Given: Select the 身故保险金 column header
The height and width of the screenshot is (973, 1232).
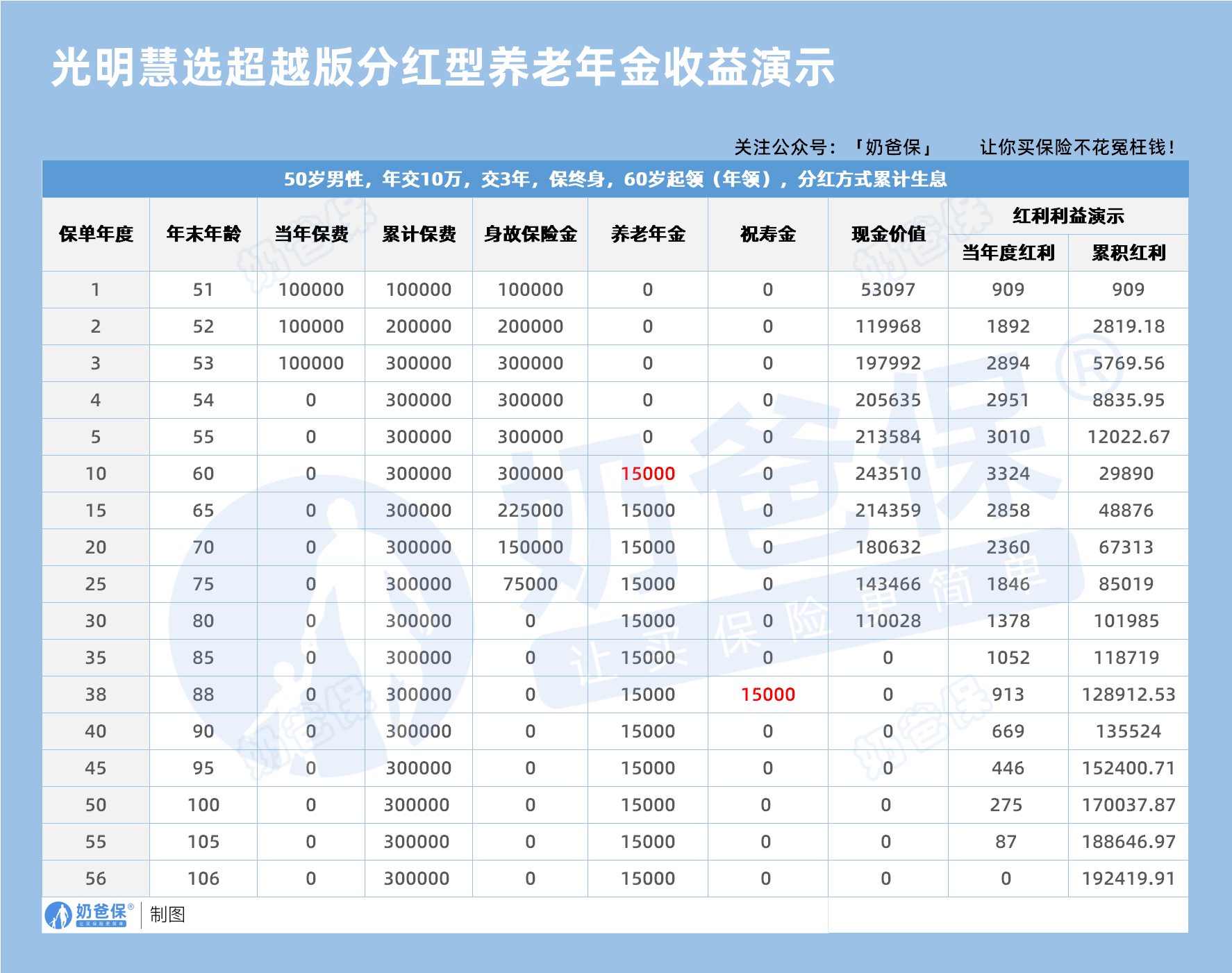Looking at the screenshot, I should point(529,233).
